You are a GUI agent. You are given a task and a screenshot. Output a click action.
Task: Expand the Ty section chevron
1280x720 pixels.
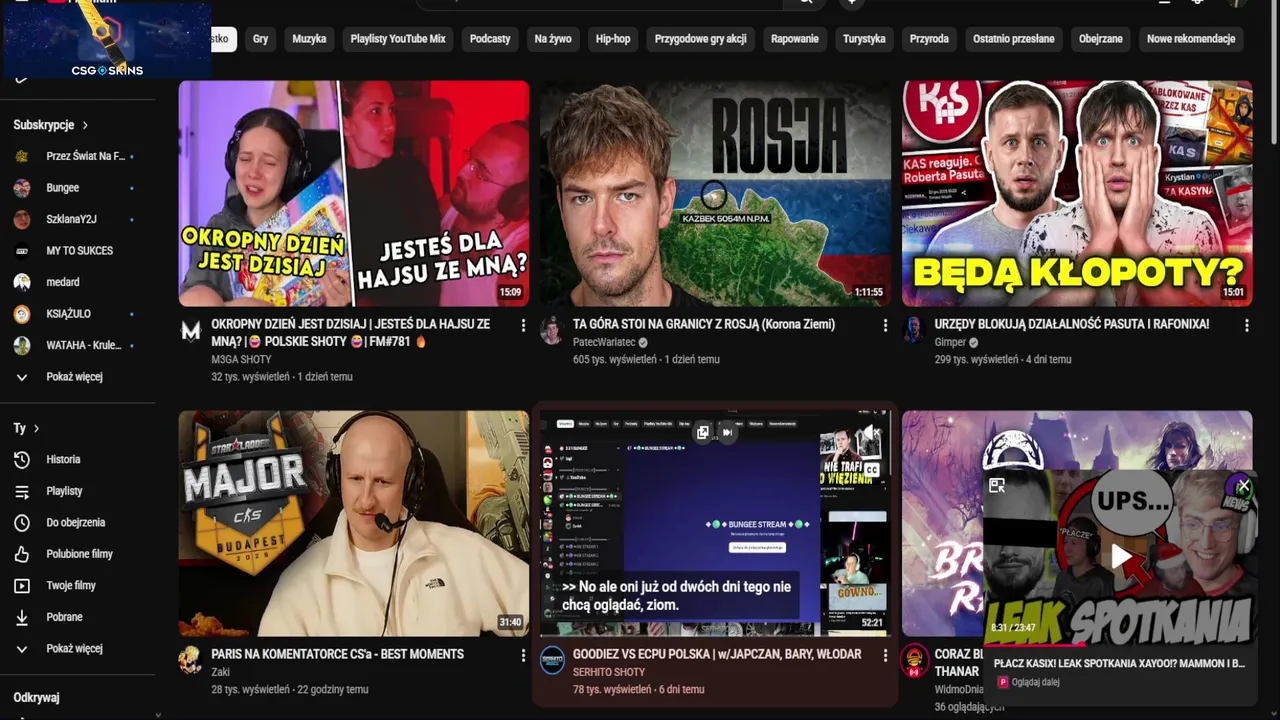37,428
